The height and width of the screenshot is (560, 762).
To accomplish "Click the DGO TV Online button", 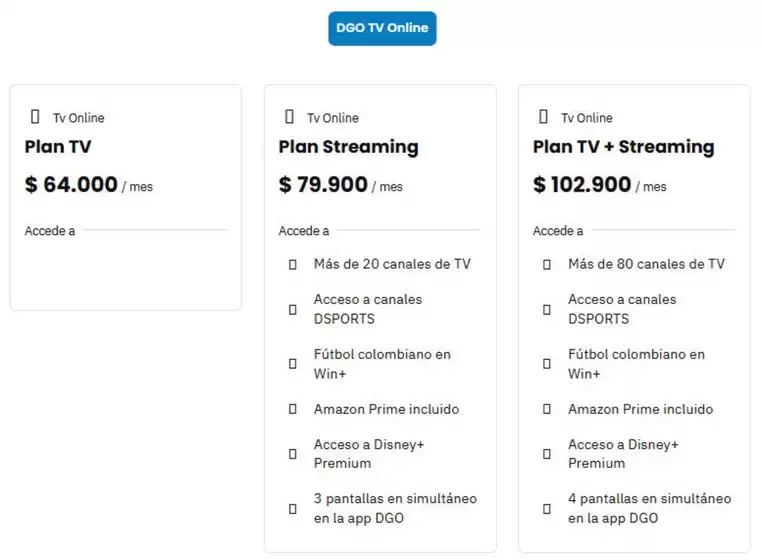I will click(x=382, y=29).
